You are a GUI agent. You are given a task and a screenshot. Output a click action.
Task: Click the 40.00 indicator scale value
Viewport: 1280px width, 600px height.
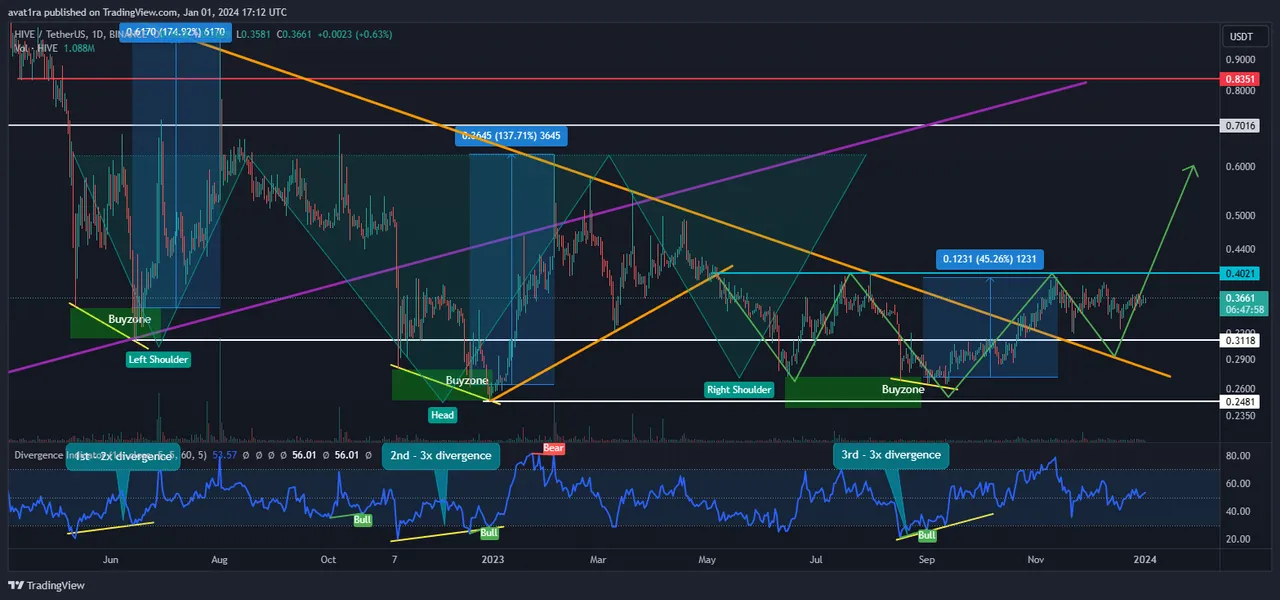[x=1236, y=511]
